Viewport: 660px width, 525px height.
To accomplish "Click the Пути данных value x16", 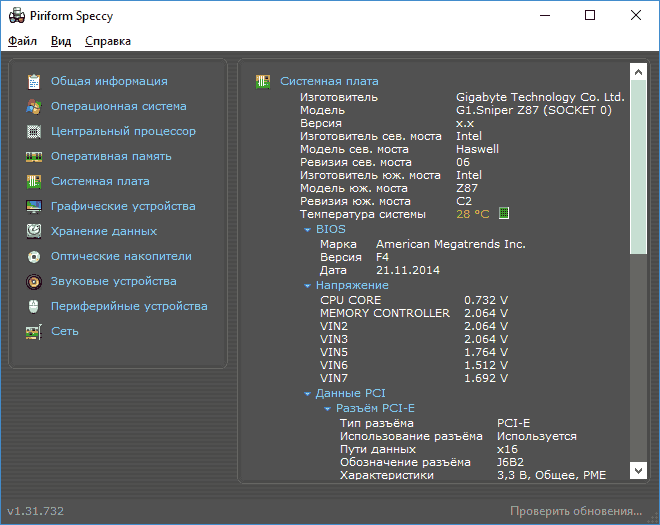I will pos(507,449).
